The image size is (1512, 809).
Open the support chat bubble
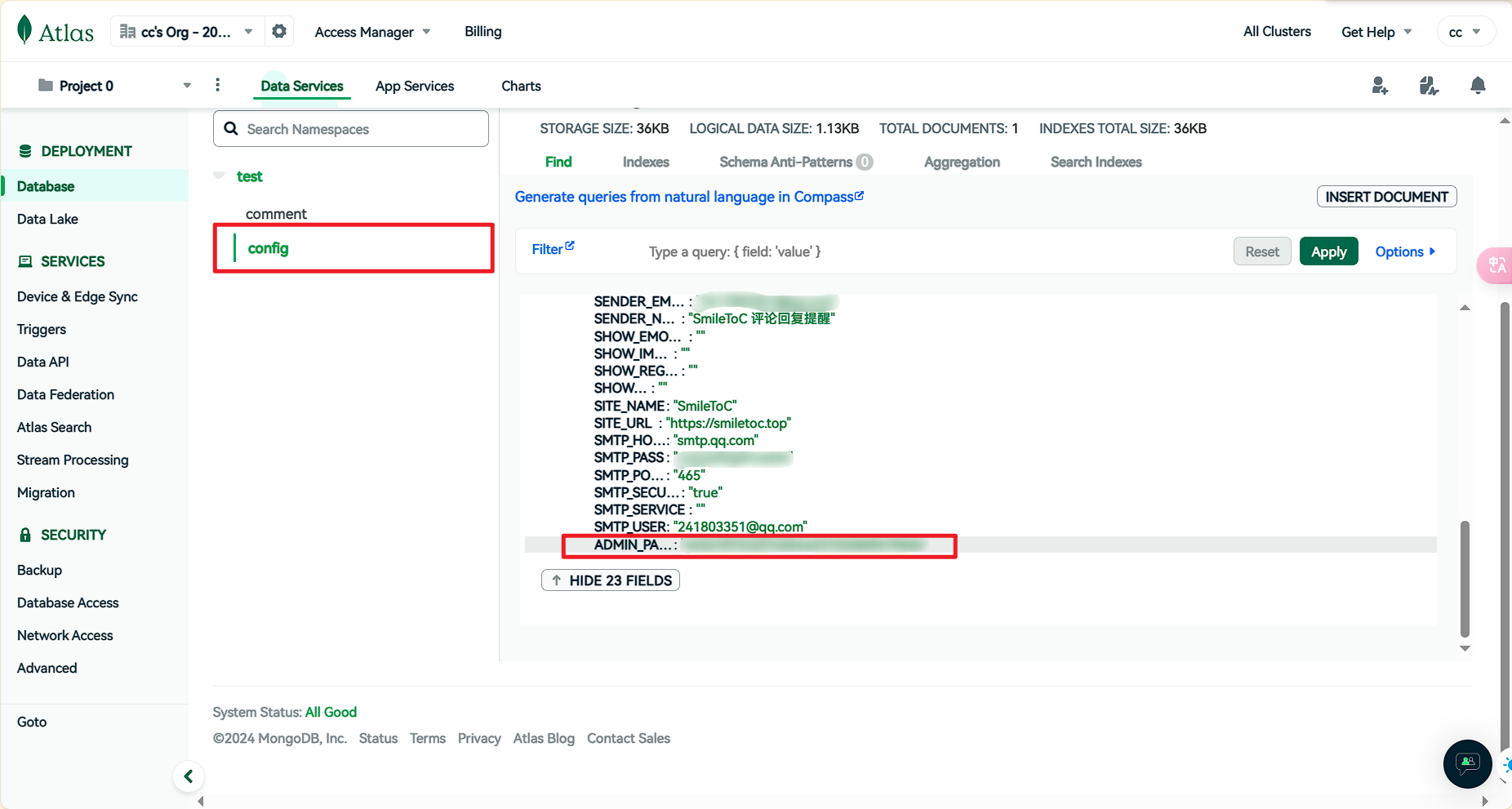pos(1467,763)
